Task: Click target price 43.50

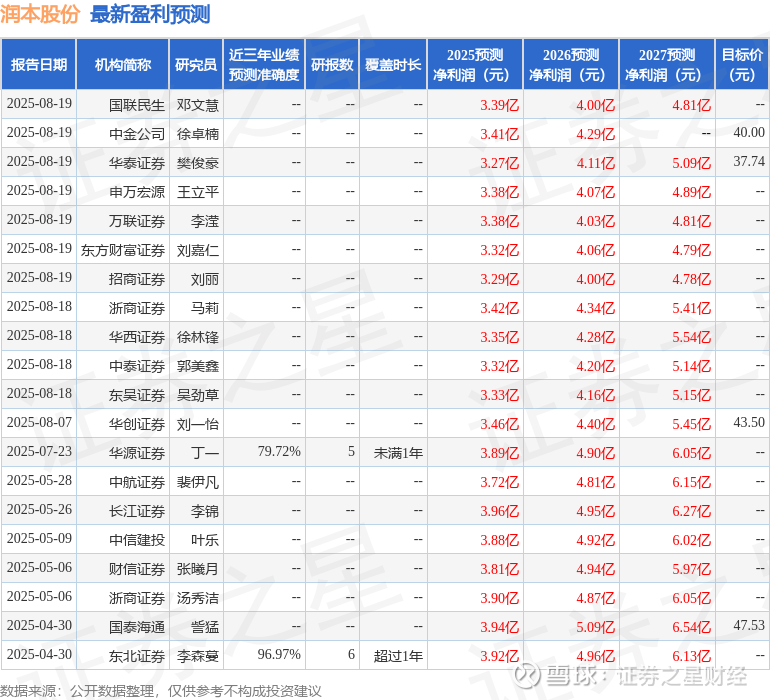Action: point(749,422)
